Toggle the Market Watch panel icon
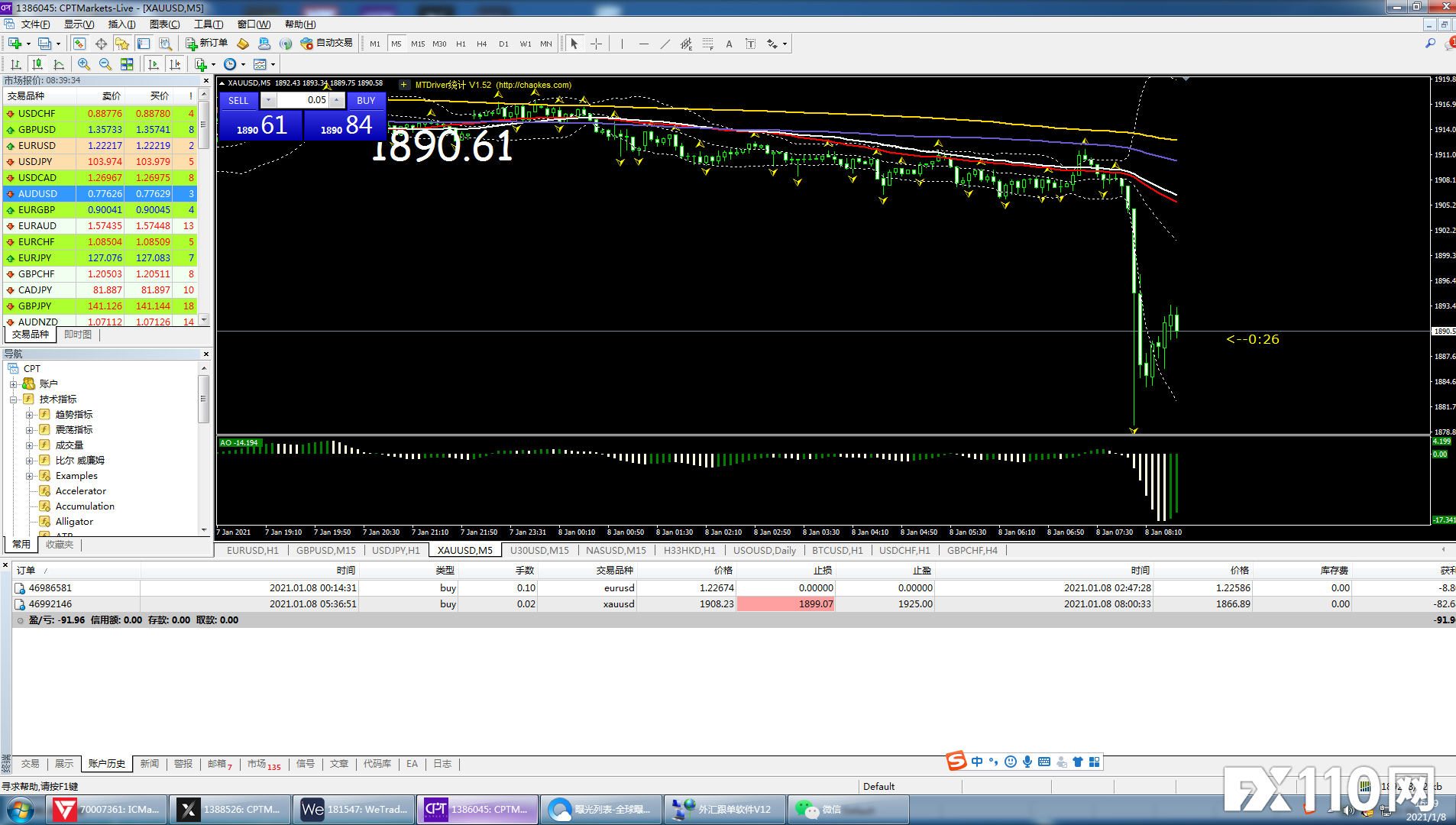 point(79,44)
